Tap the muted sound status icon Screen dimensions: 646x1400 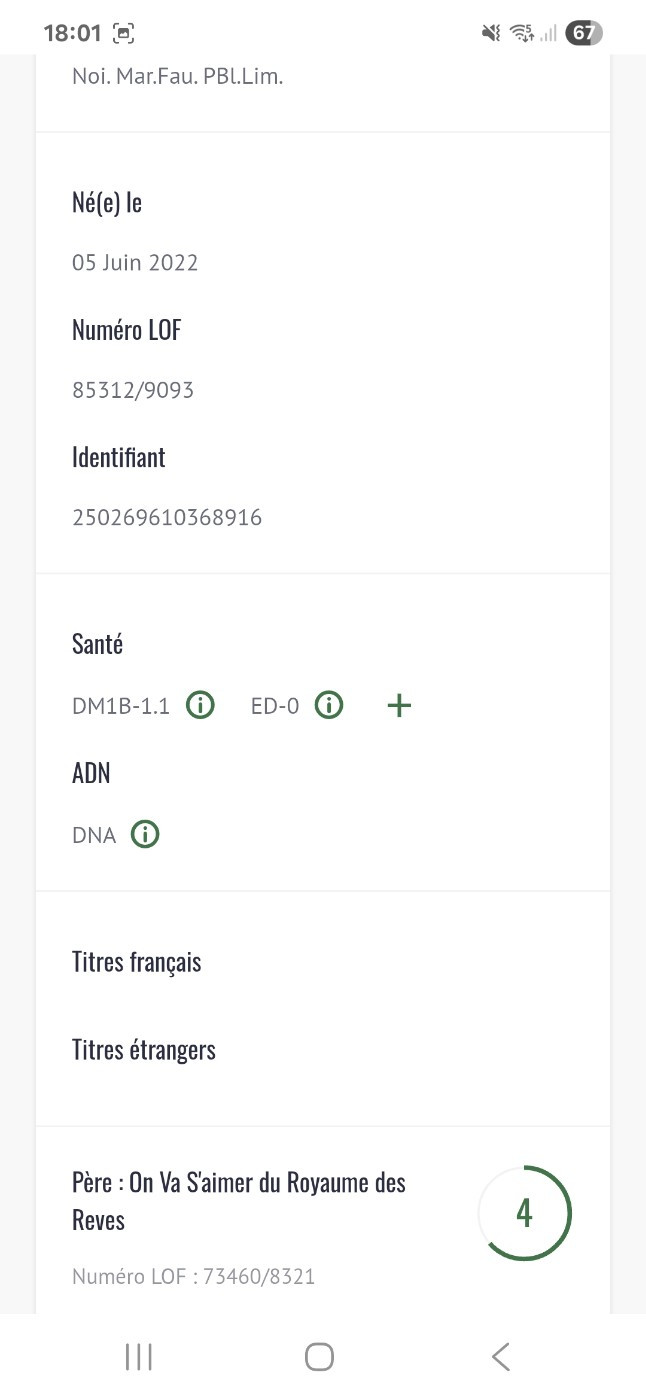tap(490, 33)
